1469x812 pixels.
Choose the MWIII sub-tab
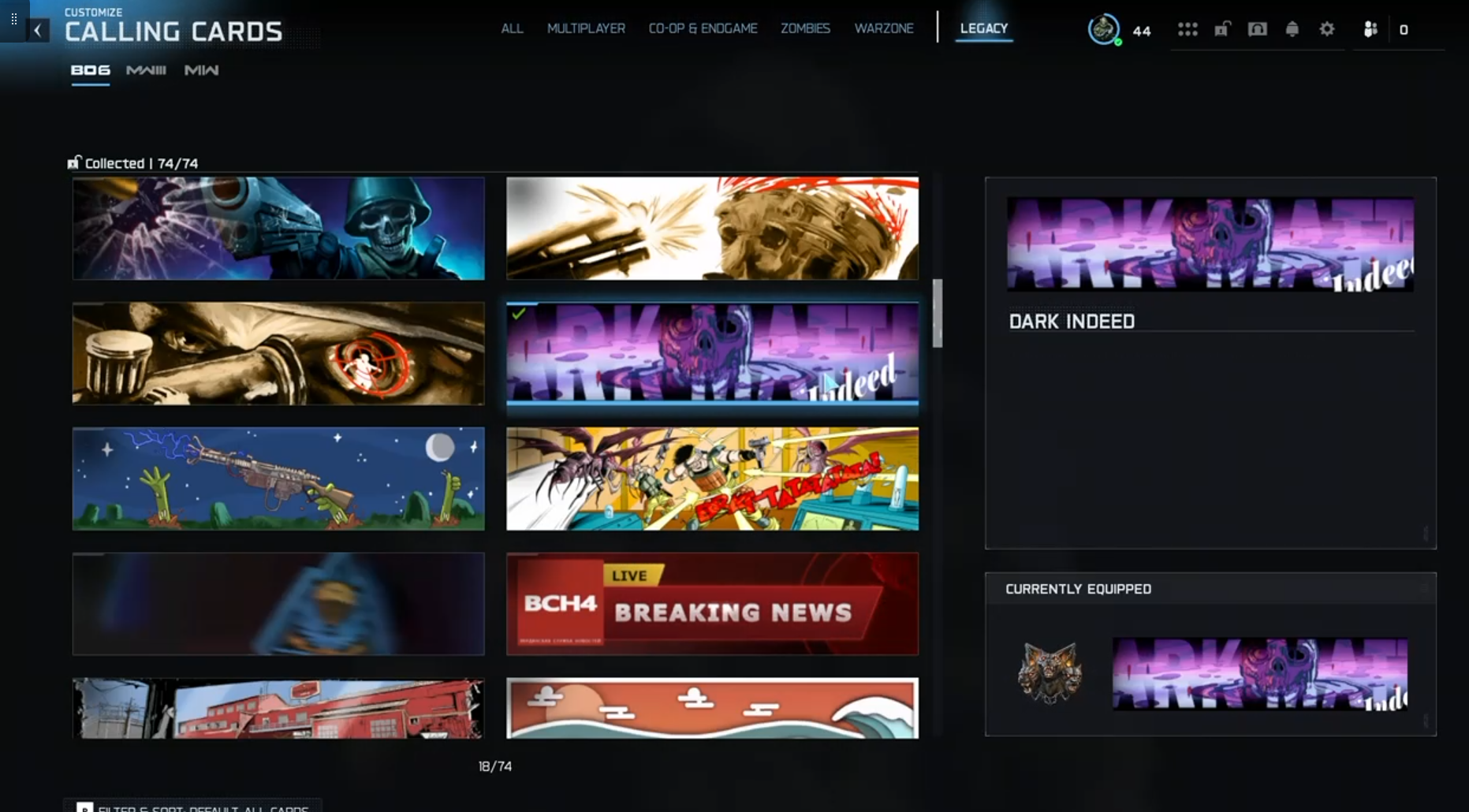[146, 70]
